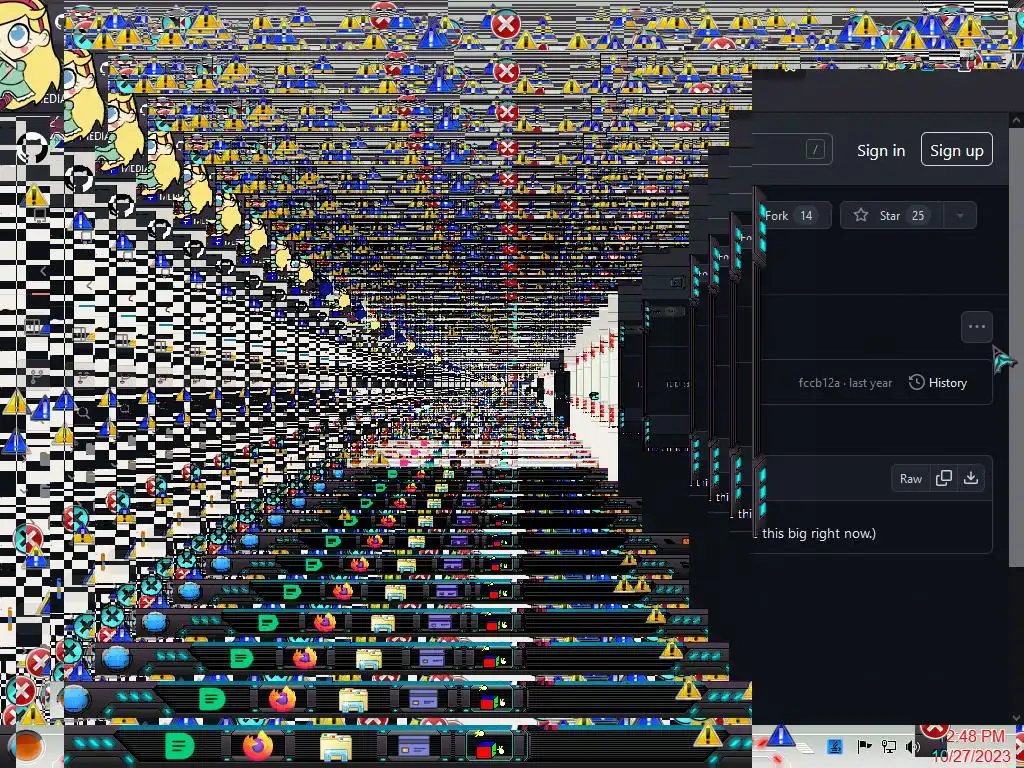Image resolution: width=1024 pixels, height=768 pixels.
Task: Open the Start orb on the main taskbar
Action: tap(25, 746)
